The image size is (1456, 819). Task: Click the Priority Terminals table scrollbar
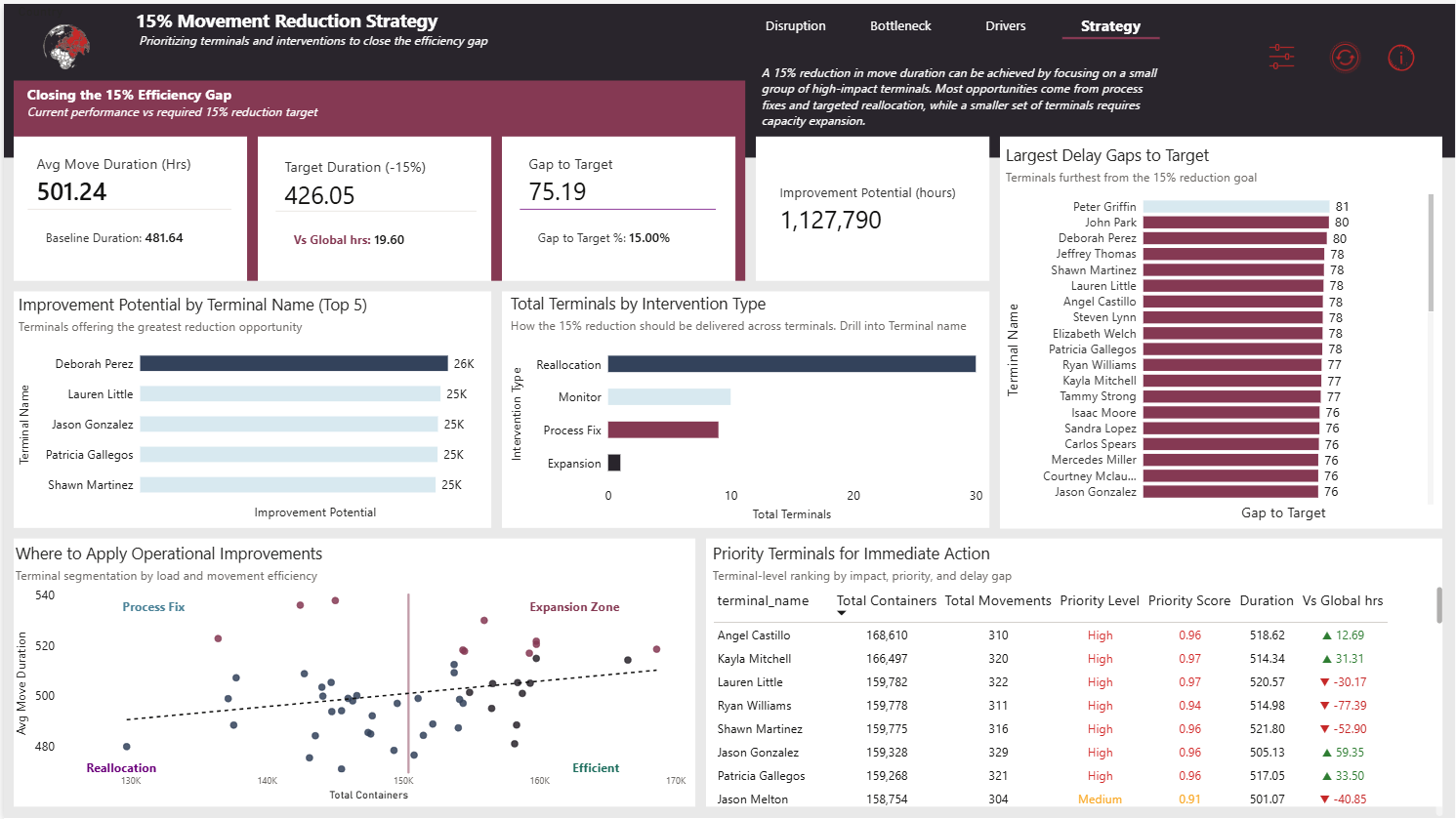[x=1438, y=605]
